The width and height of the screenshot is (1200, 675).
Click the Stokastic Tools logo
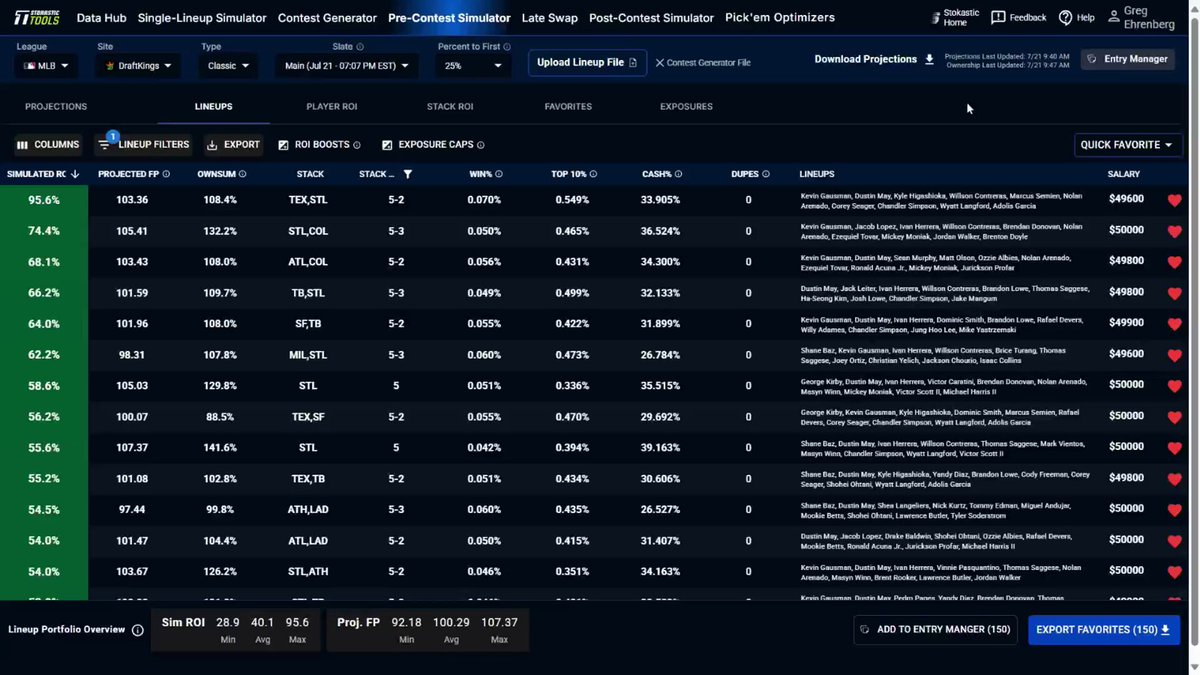coord(35,17)
